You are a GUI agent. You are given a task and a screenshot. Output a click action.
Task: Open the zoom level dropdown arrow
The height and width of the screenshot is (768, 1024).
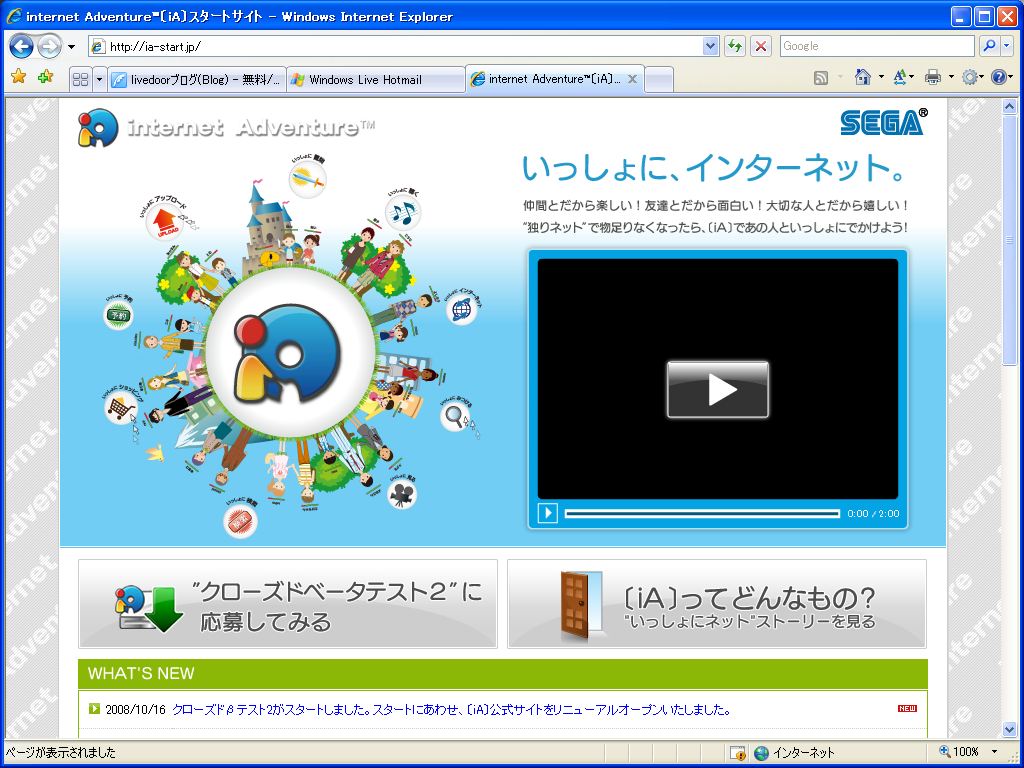pyautogui.click(x=995, y=752)
